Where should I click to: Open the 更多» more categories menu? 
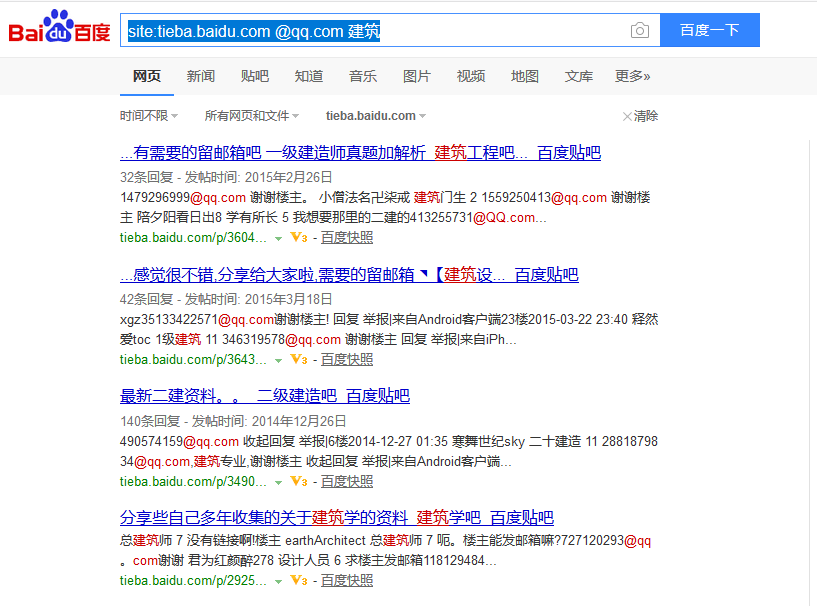632,76
